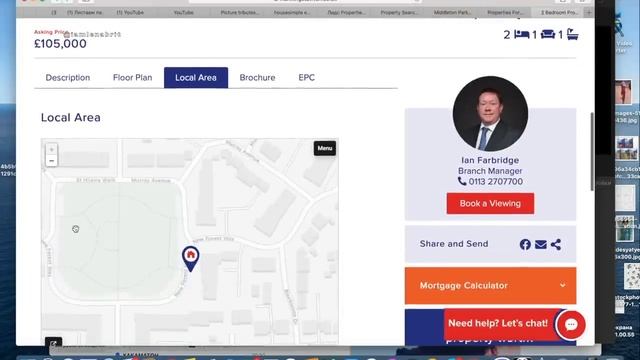Open the houses photo thumbnail on desktop
This screenshot has height=360, width=640.
pos(627,149)
